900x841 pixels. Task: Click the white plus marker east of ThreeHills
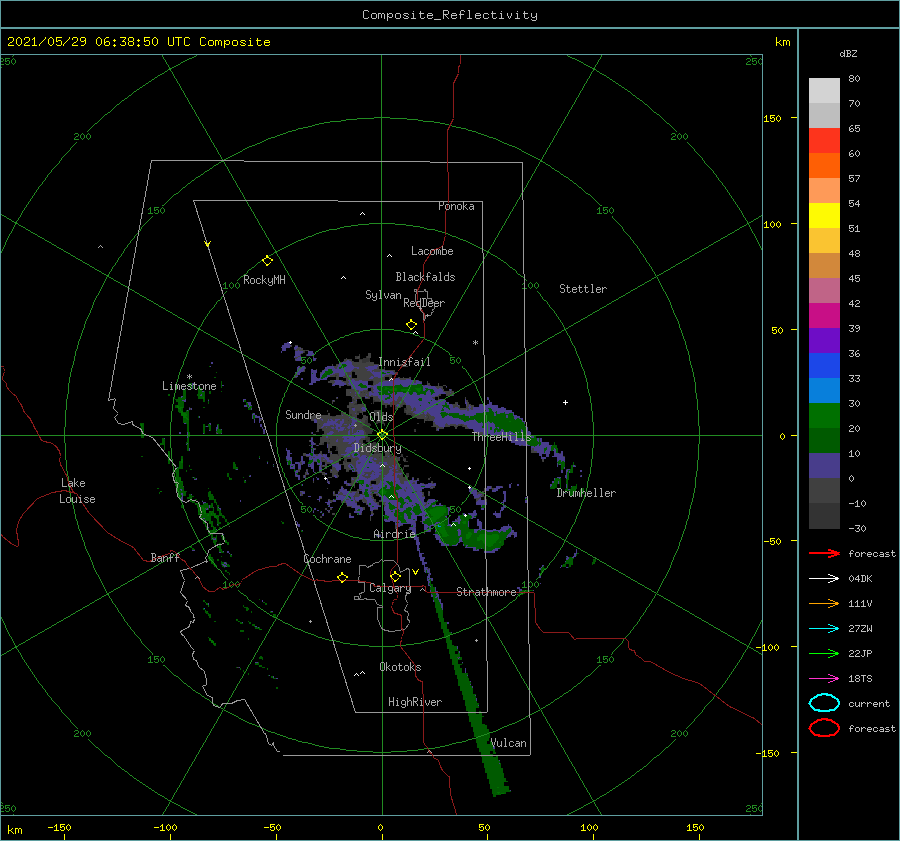565,402
